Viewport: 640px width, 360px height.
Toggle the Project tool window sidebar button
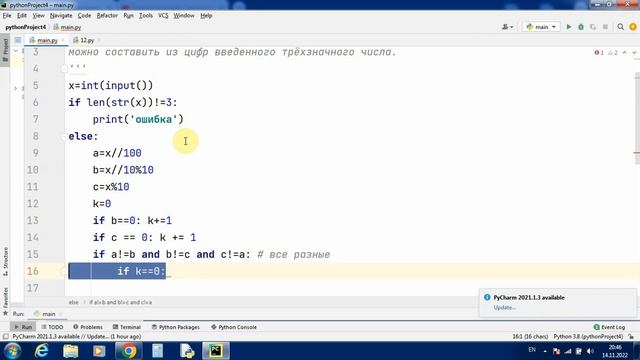point(5,49)
